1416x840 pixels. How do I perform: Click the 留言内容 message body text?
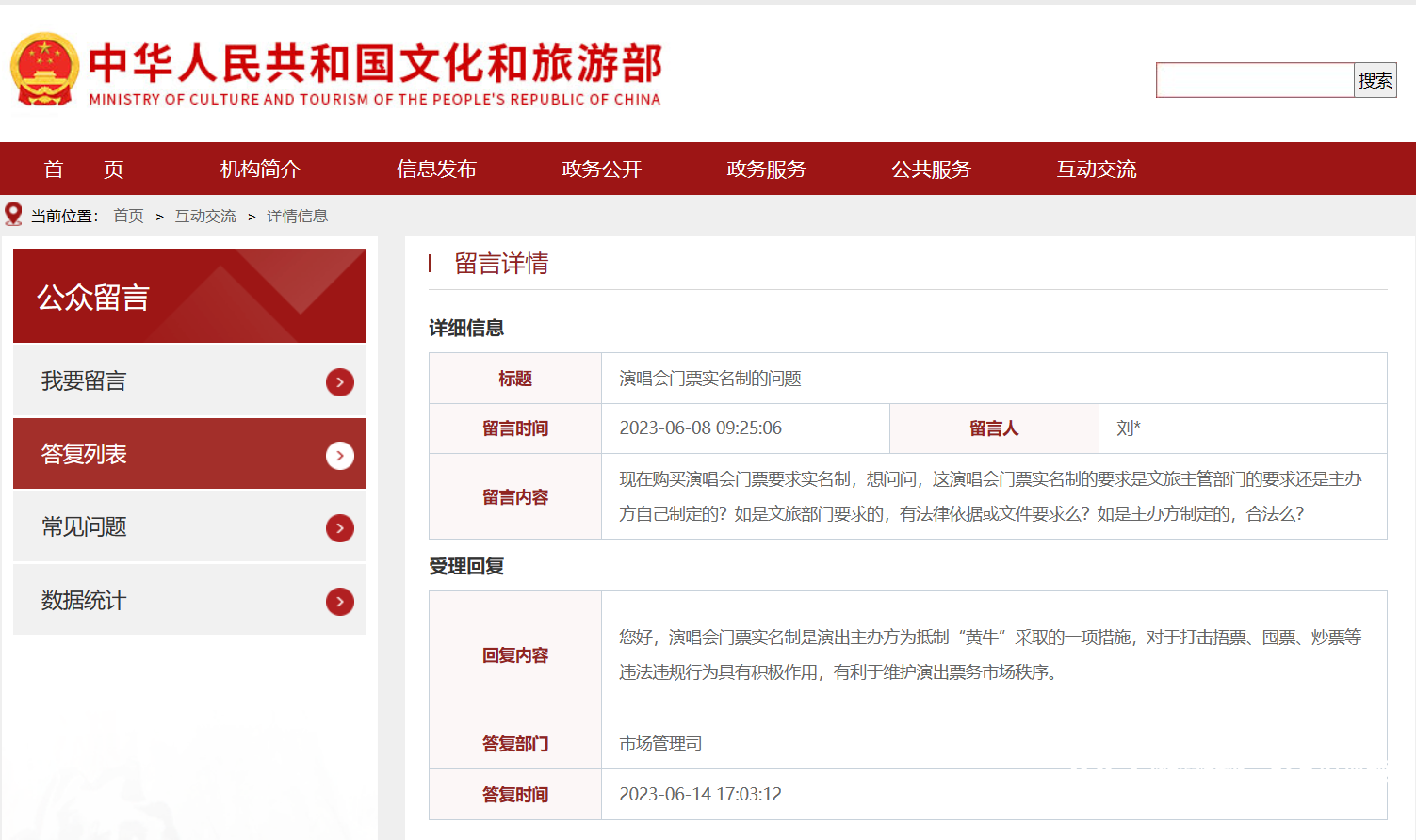click(x=990, y=496)
